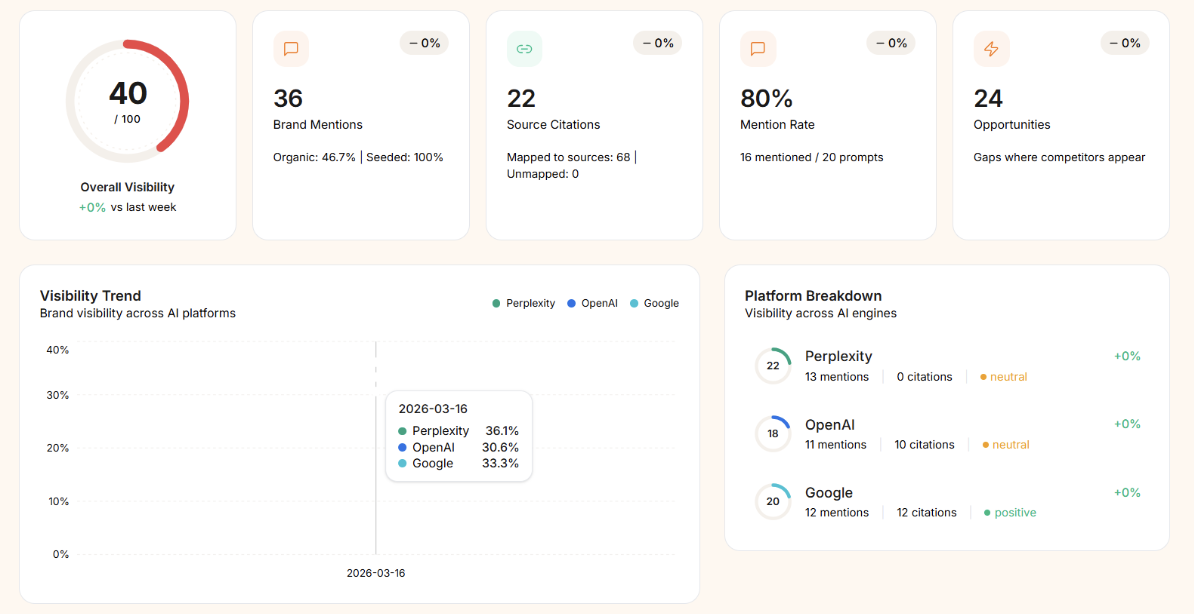
Task: Click the Mention Rate speech bubble icon
Action: pyautogui.click(x=758, y=49)
